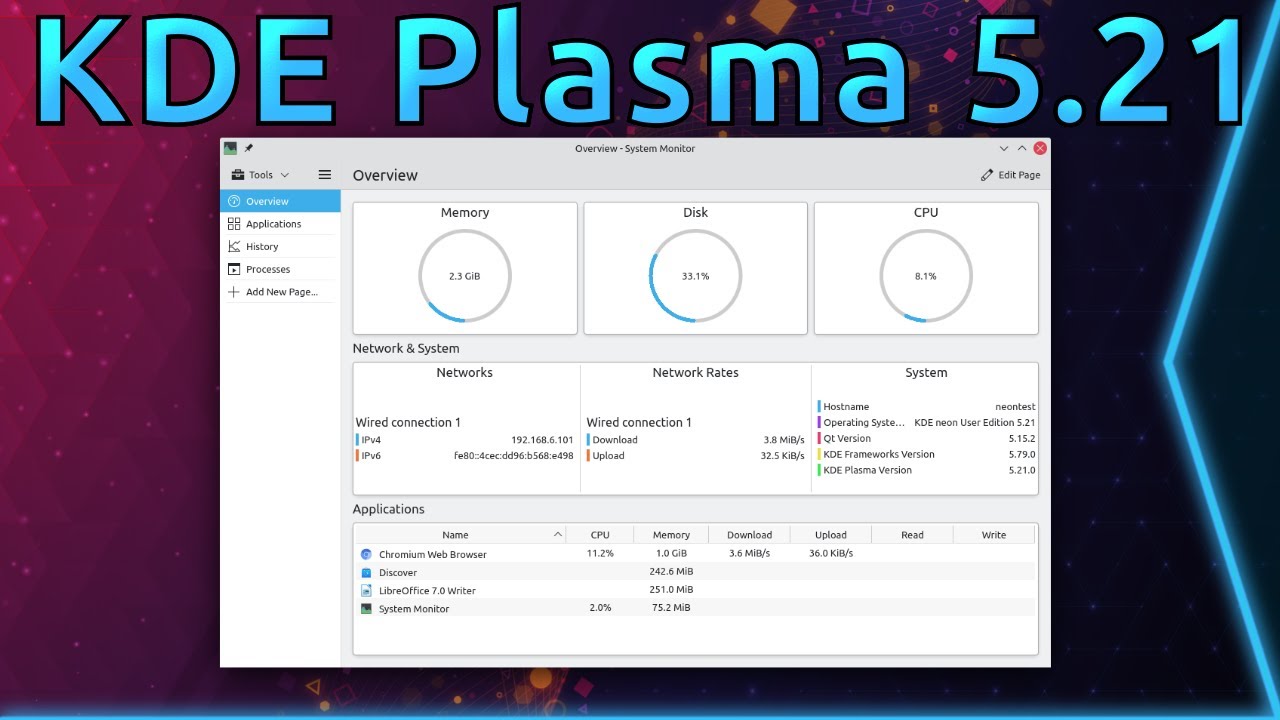Click the Wired connection 1 label under Networks
Image resolution: width=1280 pixels, height=720 pixels.
tap(408, 423)
